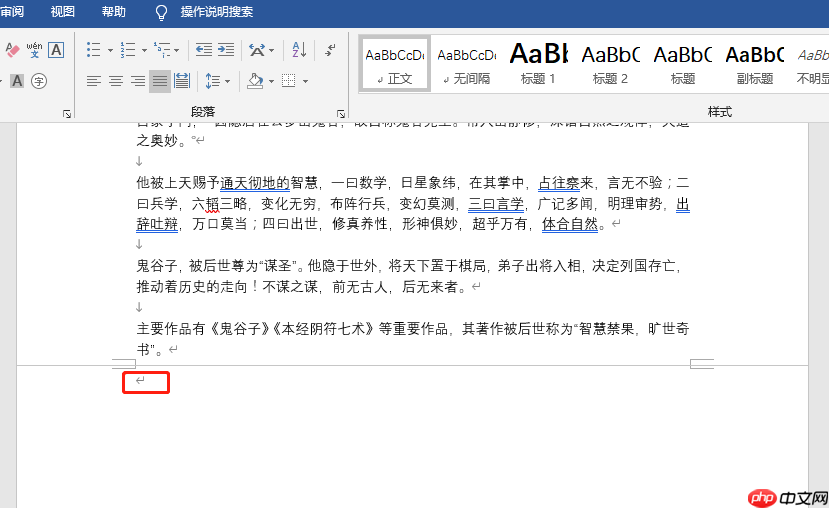This screenshot has width=829, height=508.
Task: Align the paragraph to the right
Action: point(138,81)
